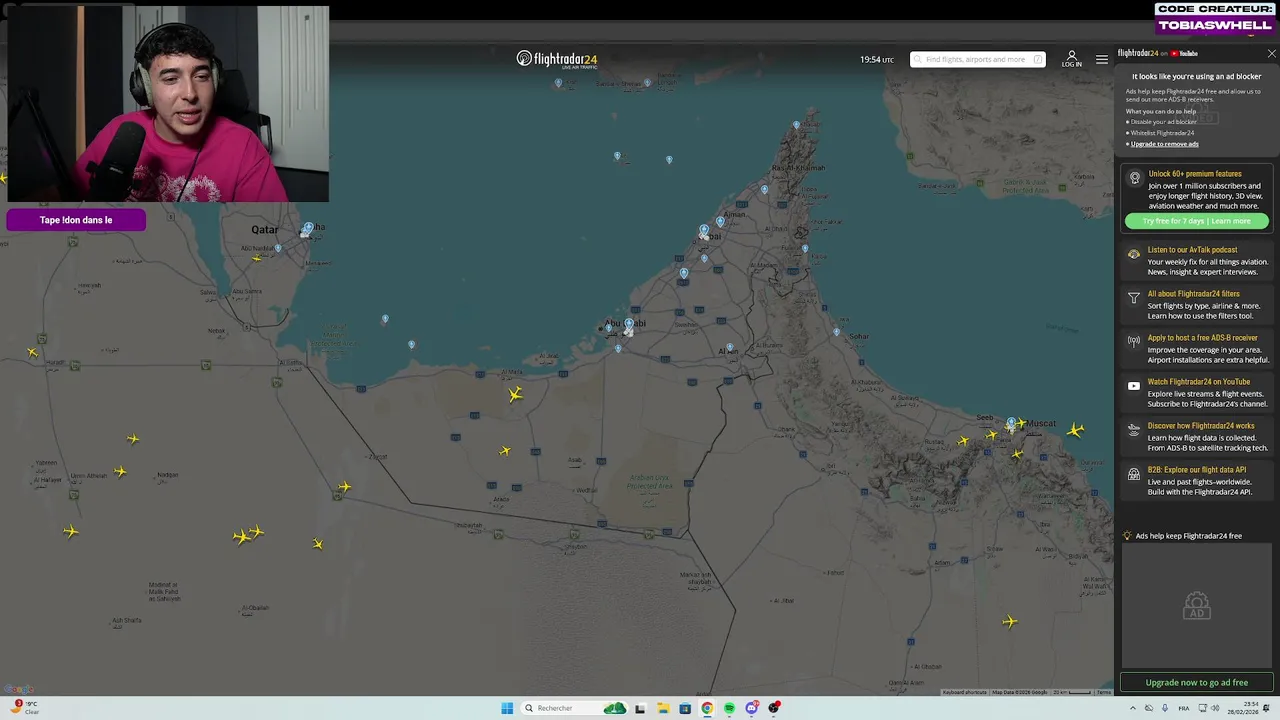Open Discover how Flightradar24 works
1280x720 pixels.
tap(1201, 426)
